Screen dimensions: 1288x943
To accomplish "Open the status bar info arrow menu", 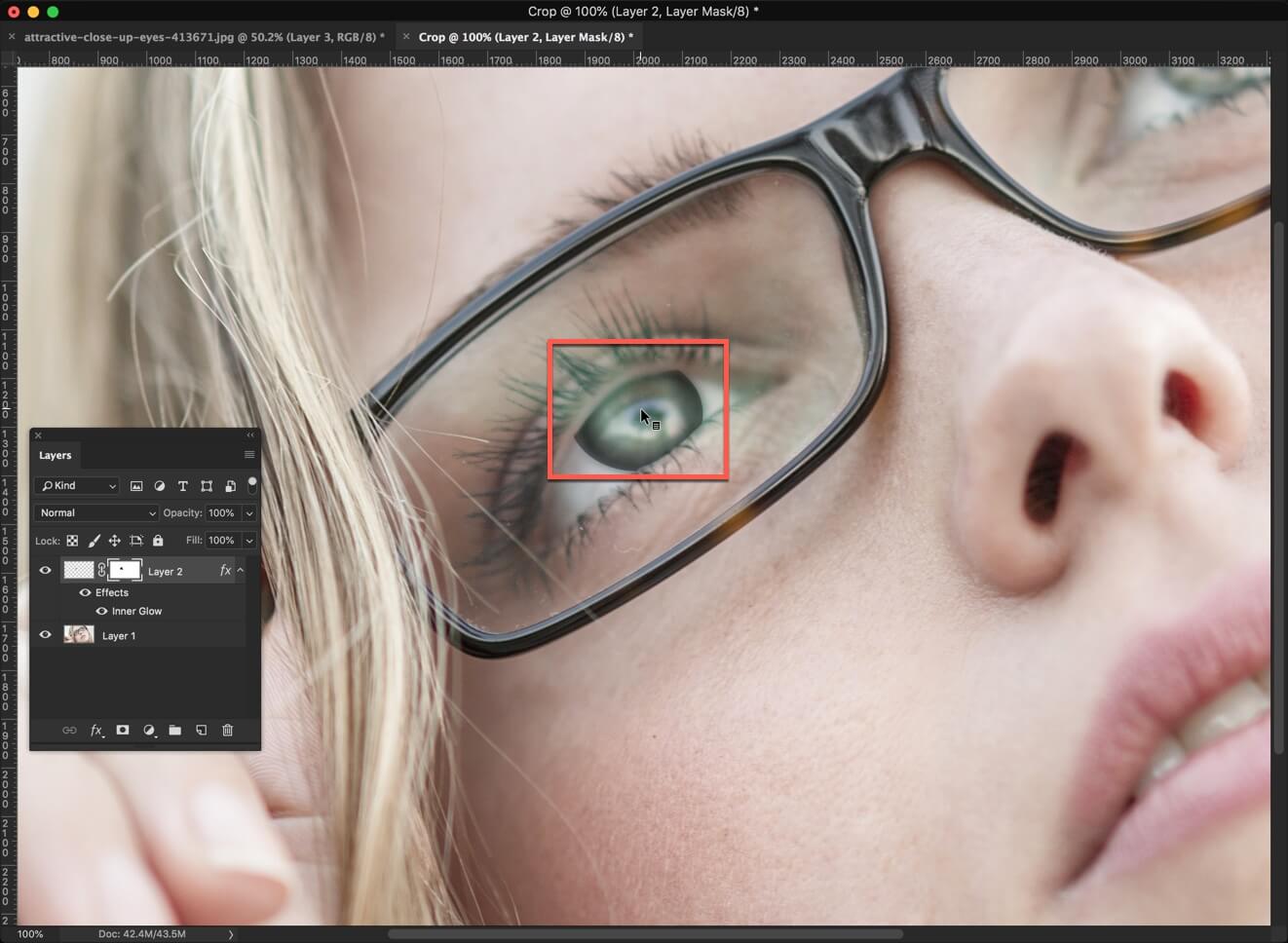I will [231, 934].
